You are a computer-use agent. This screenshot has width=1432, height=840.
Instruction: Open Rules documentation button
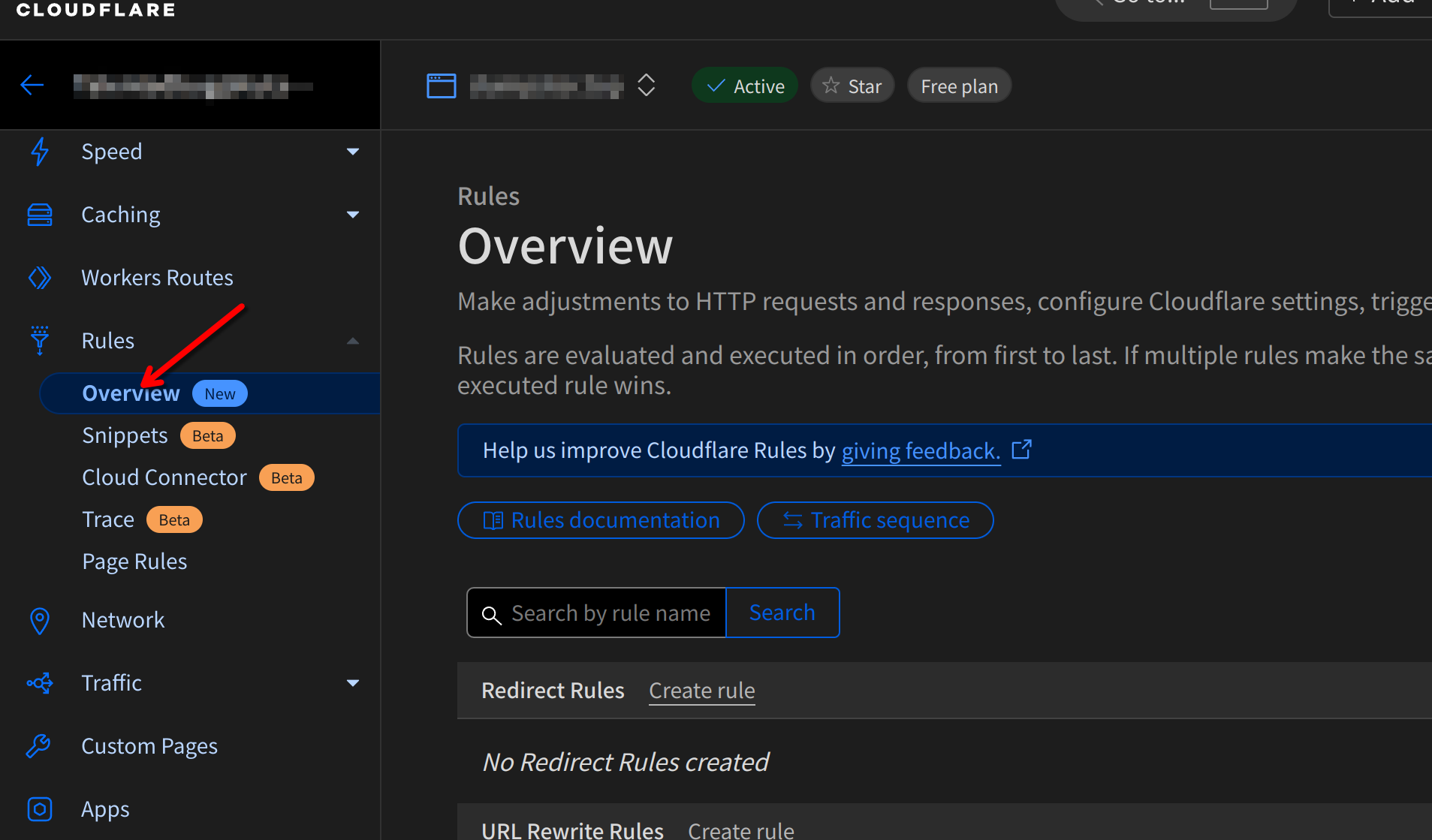[601, 520]
